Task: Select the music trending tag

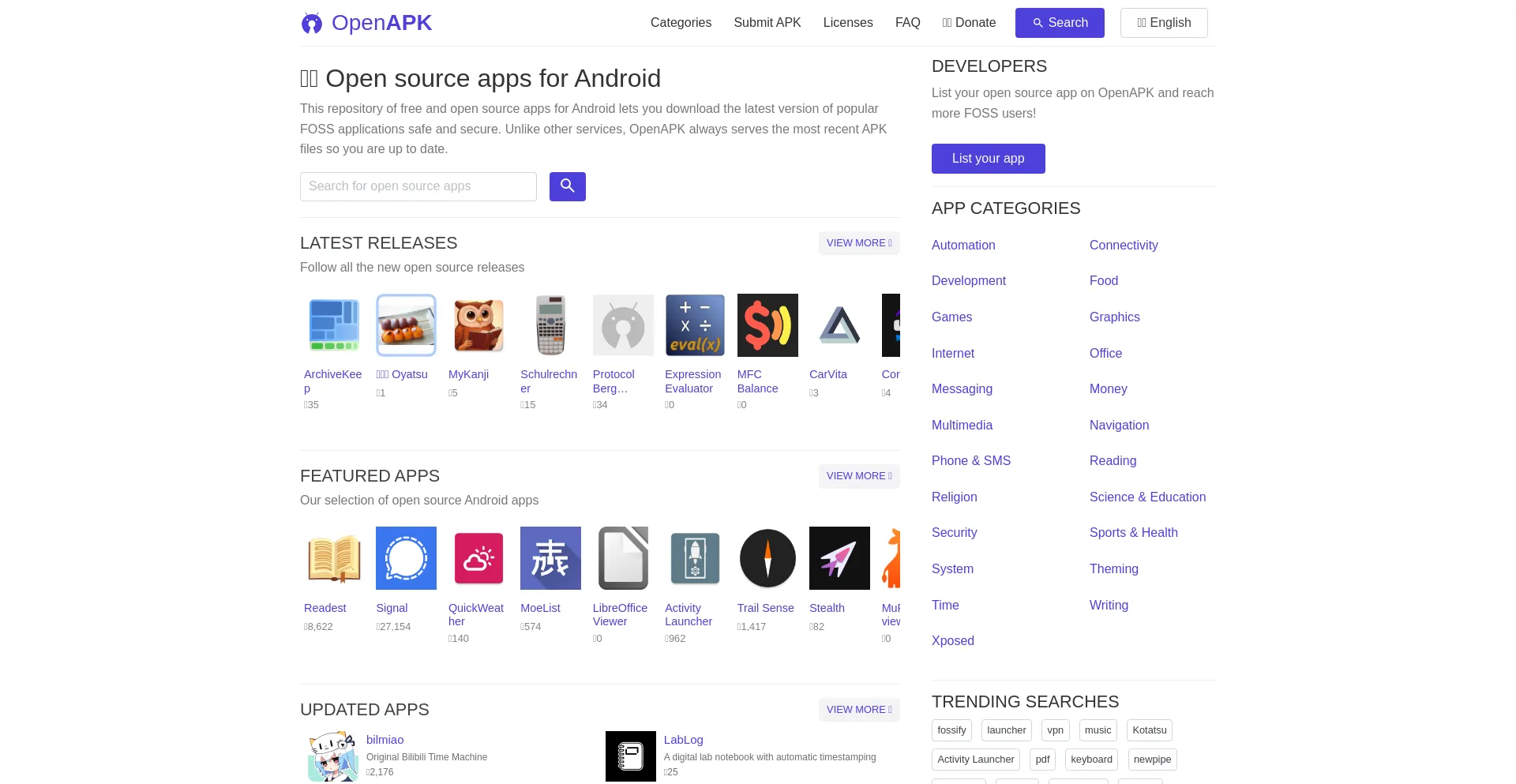Action: tap(1098, 730)
